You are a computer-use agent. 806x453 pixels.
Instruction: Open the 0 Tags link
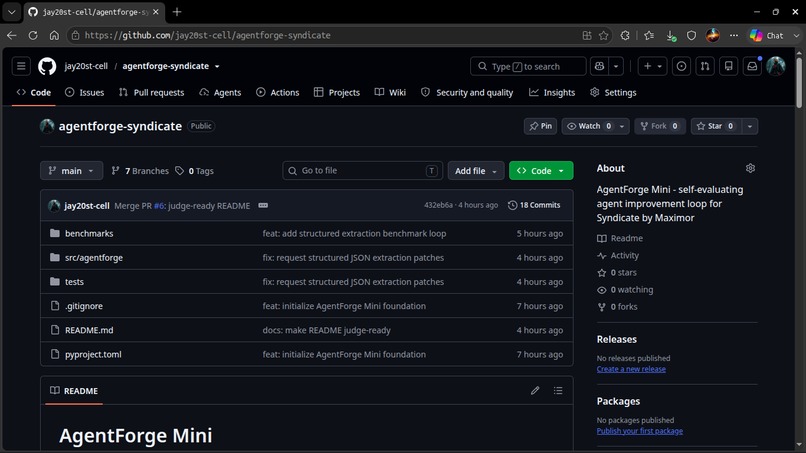click(195, 171)
